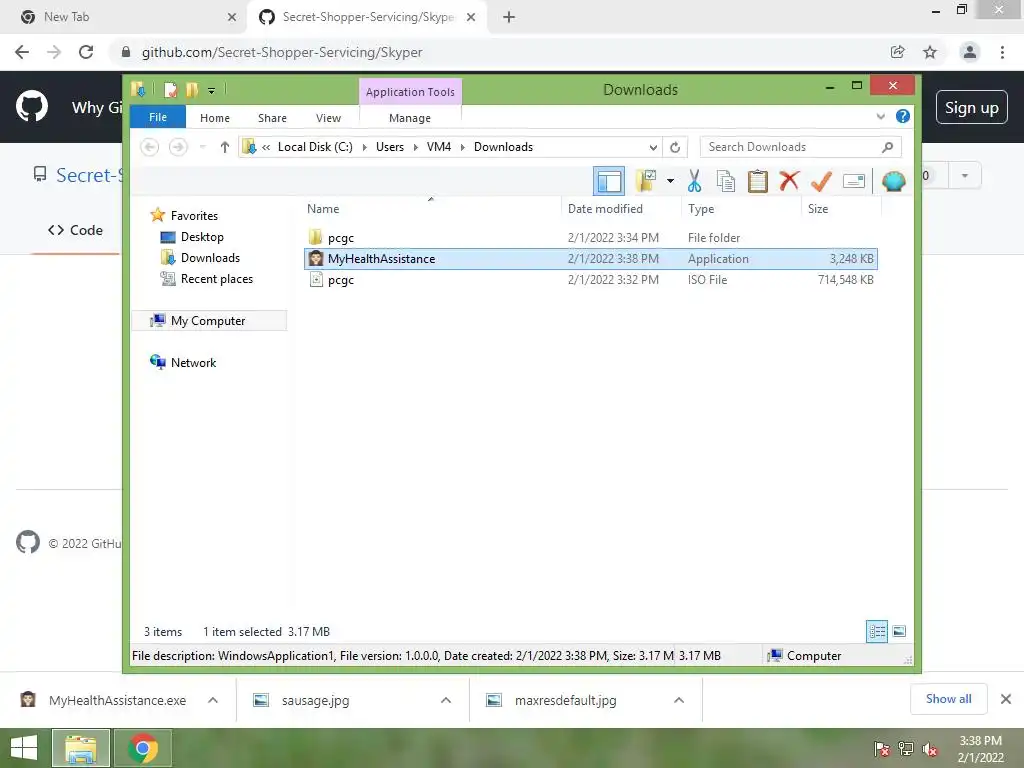Open maxresdefault.jpg download options chevron
This screenshot has width=1024, height=768.
pos(679,700)
